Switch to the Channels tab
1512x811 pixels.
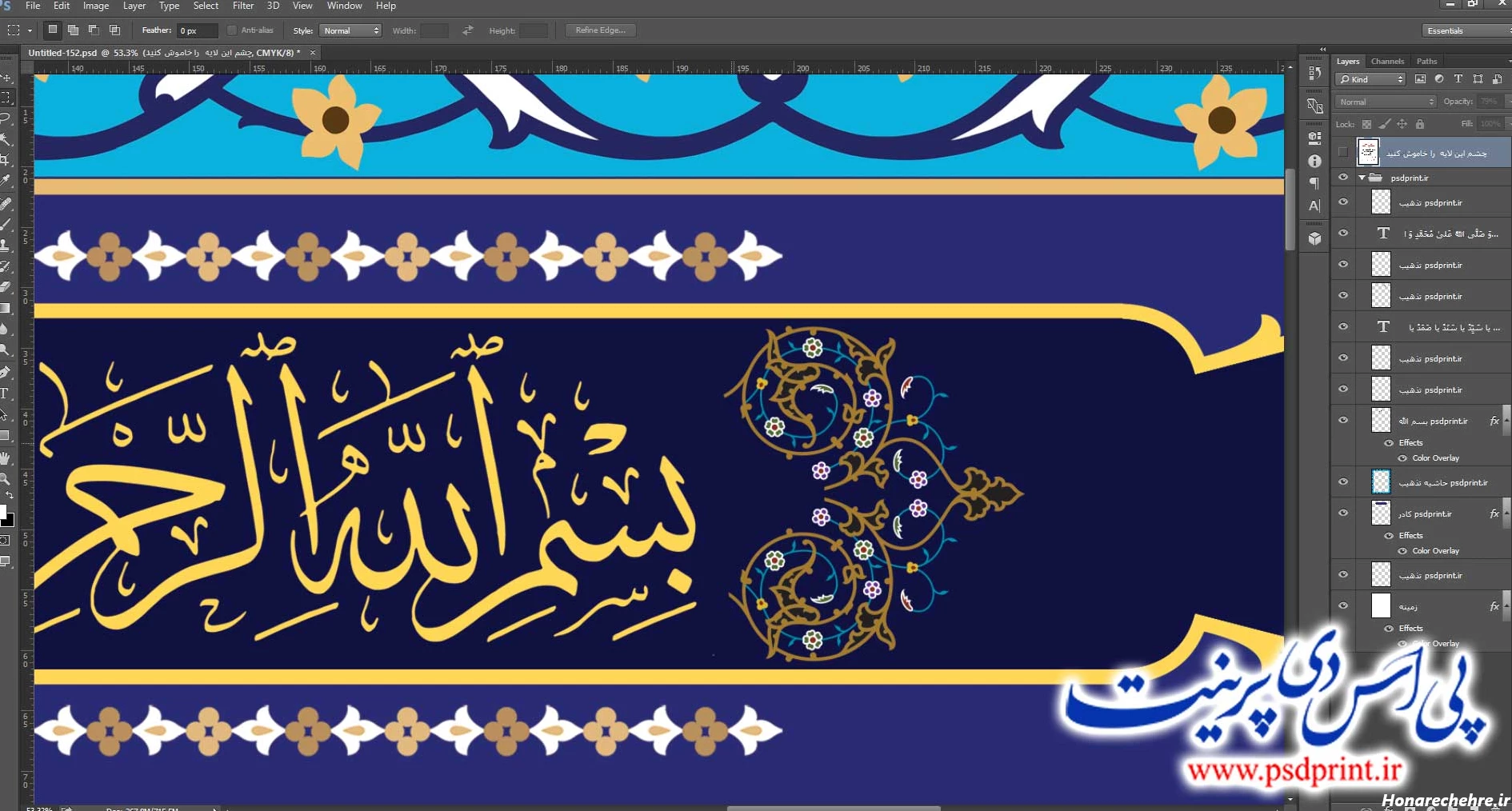[1386, 61]
